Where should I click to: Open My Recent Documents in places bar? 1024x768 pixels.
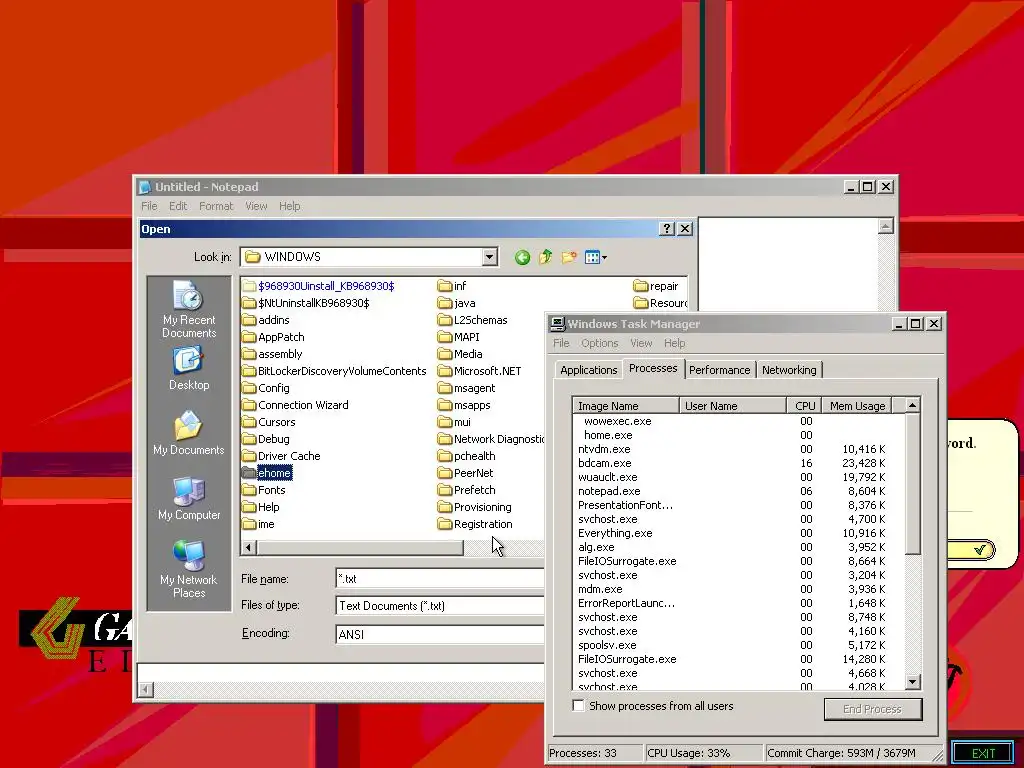coord(189,310)
